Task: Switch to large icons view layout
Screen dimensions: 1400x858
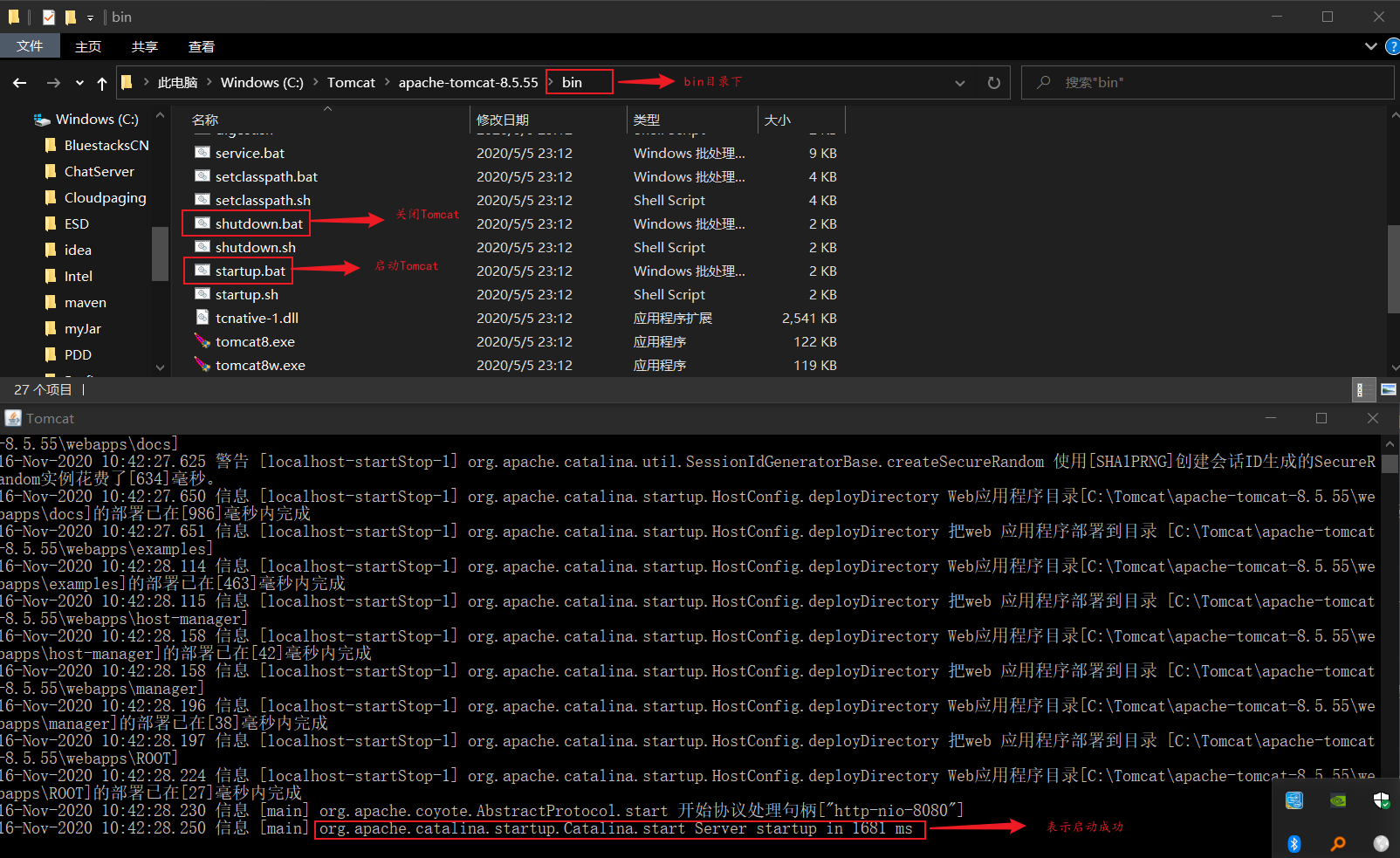Action: (1389, 390)
